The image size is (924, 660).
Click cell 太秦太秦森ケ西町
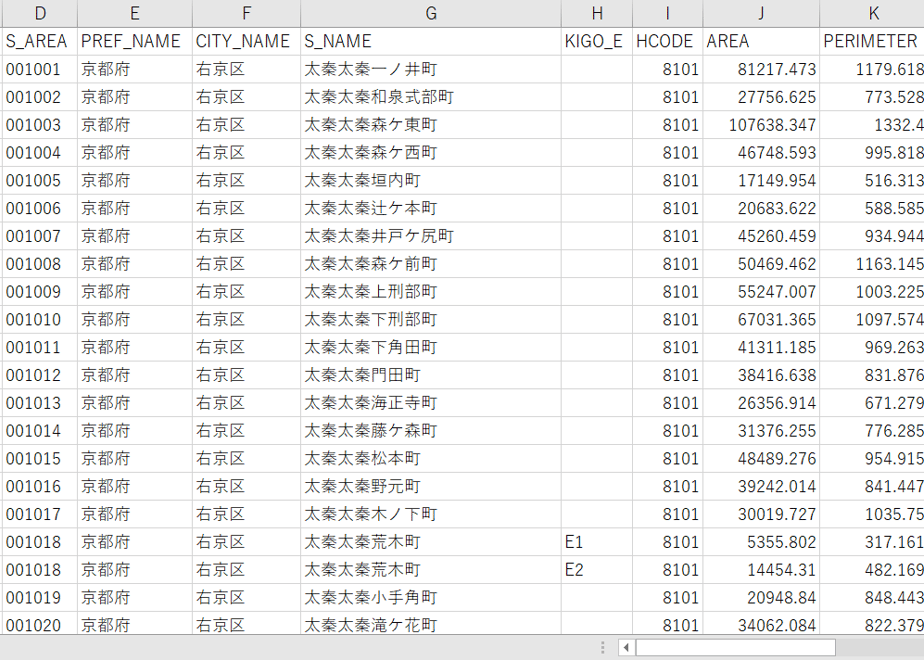(431, 153)
